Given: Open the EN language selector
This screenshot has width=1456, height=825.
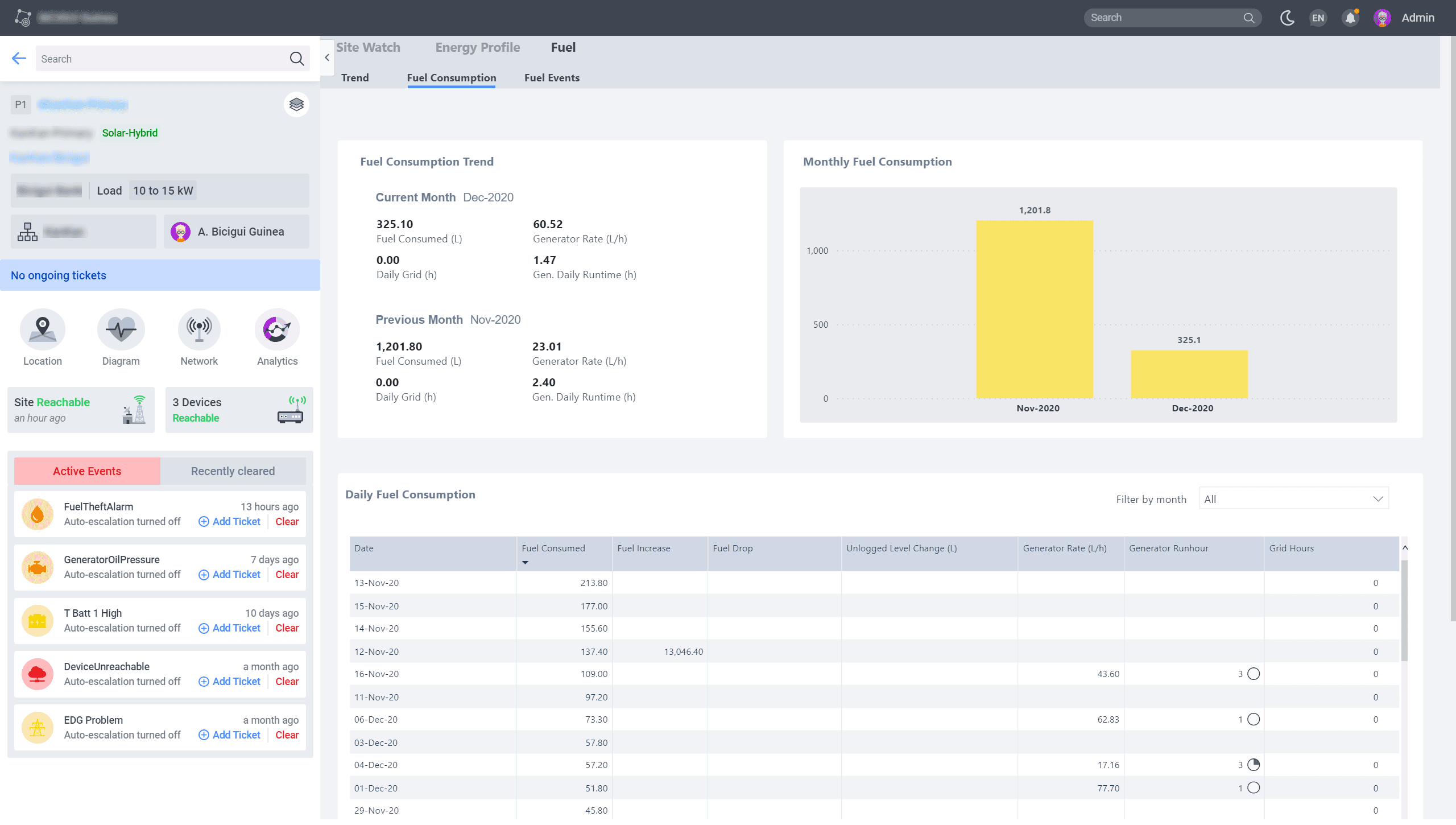Looking at the screenshot, I should [1318, 18].
